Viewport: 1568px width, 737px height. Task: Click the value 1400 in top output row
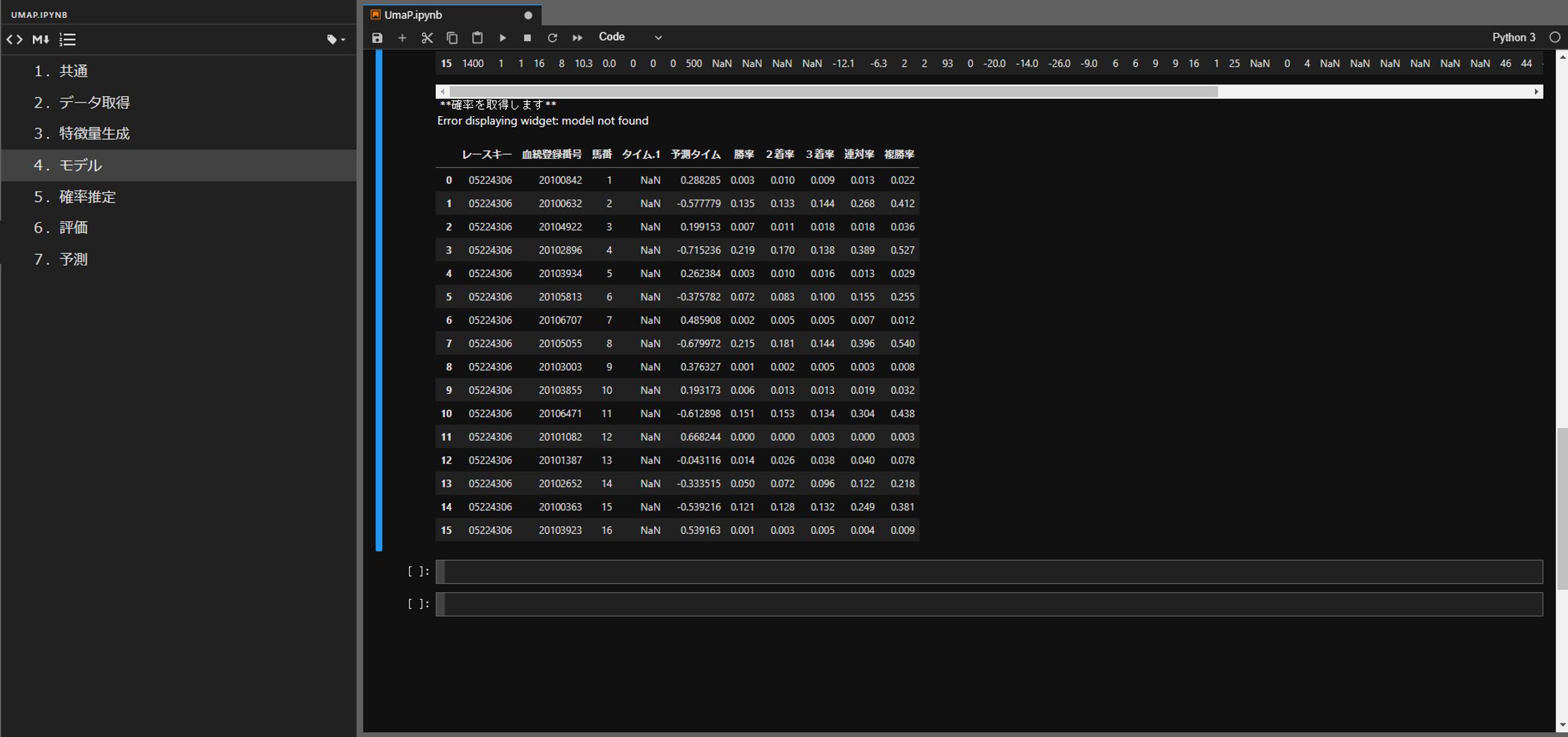[x=472, y=64]
